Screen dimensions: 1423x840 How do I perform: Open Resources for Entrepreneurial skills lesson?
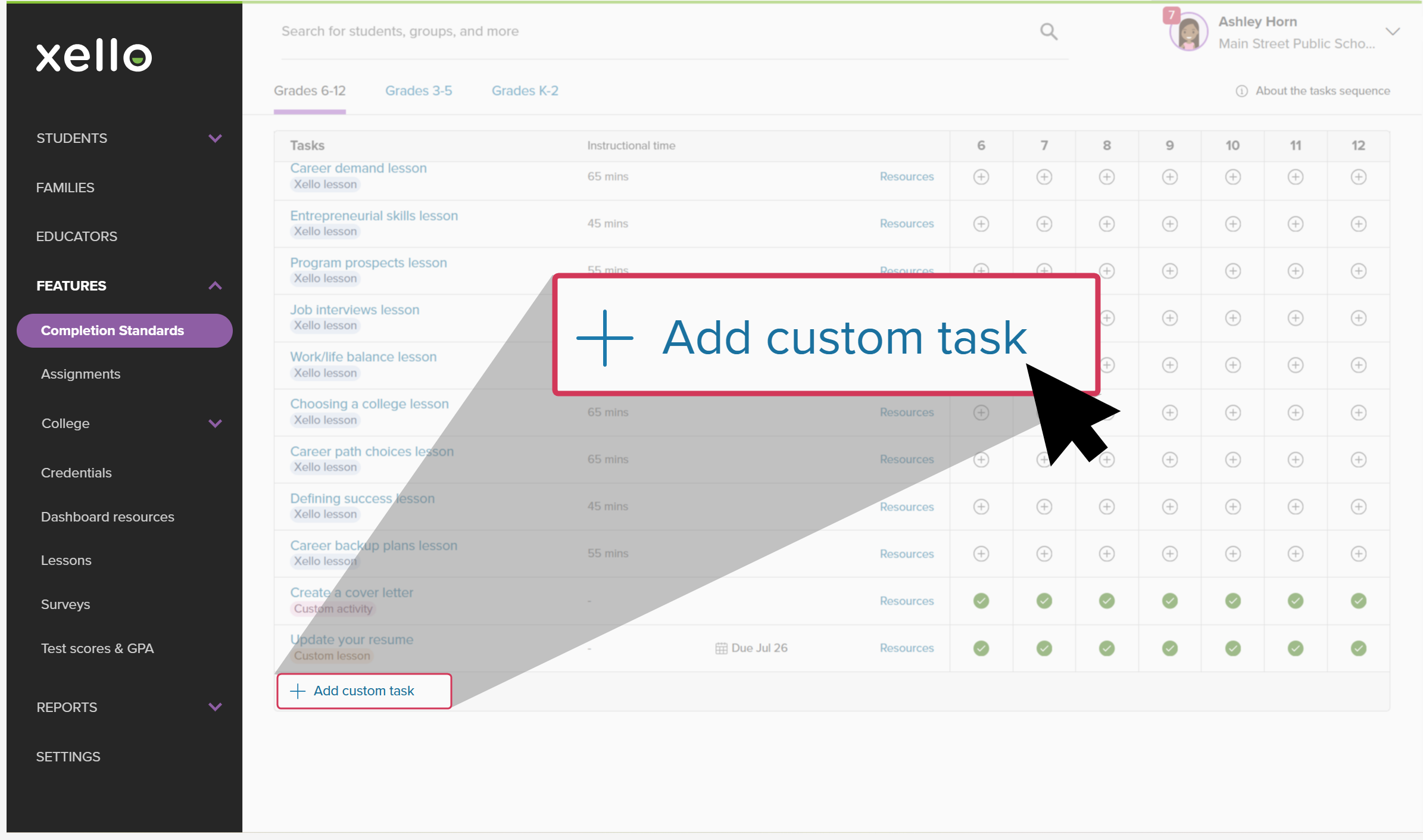pos(907,223)
